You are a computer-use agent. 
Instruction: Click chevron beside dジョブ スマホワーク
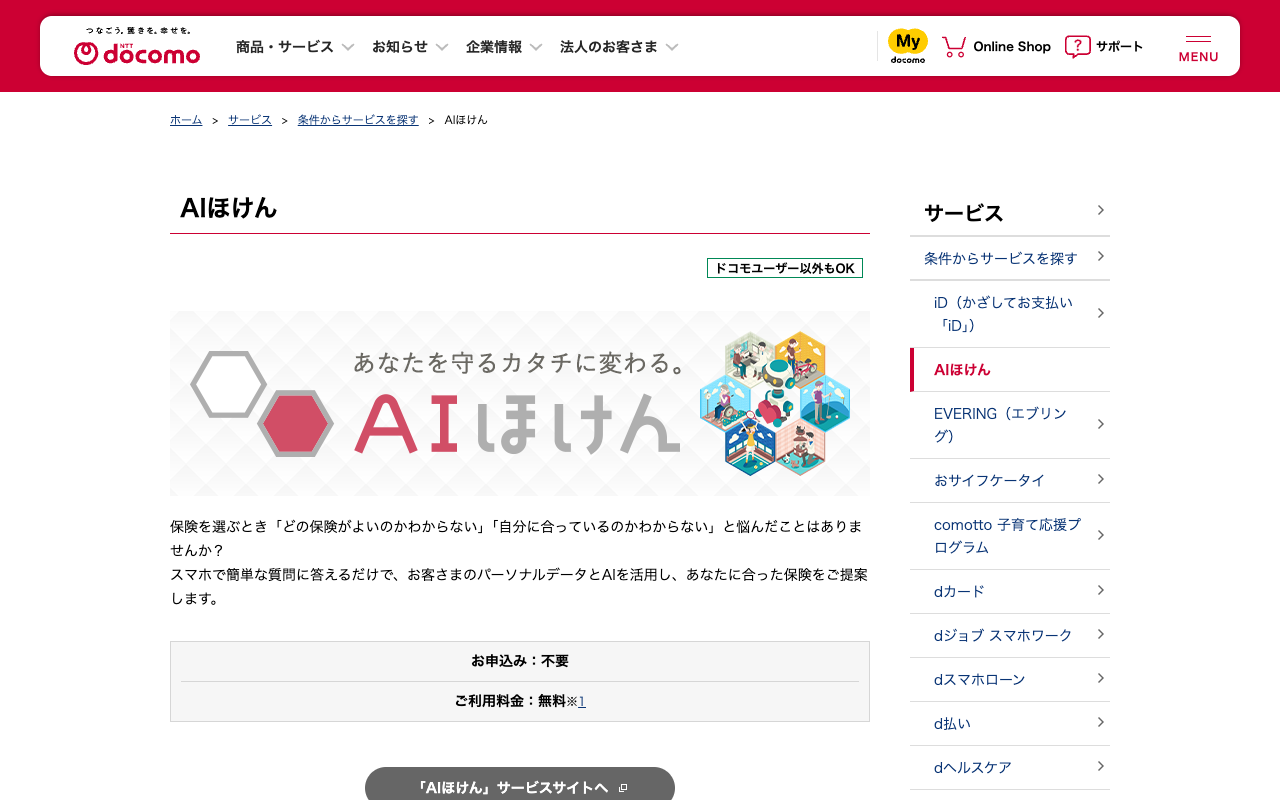click(1100, 634)
